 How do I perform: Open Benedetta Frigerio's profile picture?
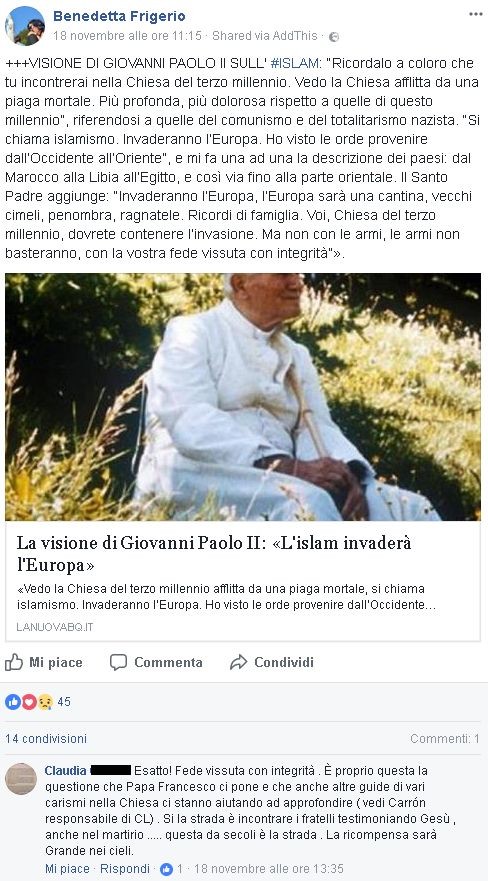click(x=24, y=26)
